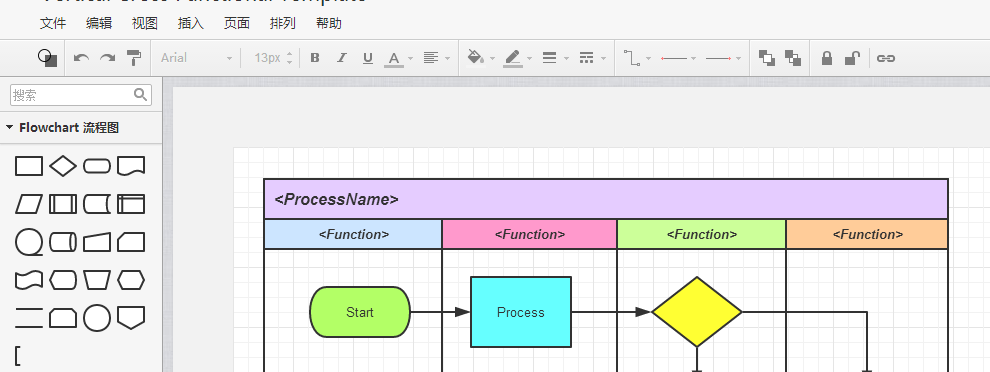Click the shape style theme icon

pos(47,57)
